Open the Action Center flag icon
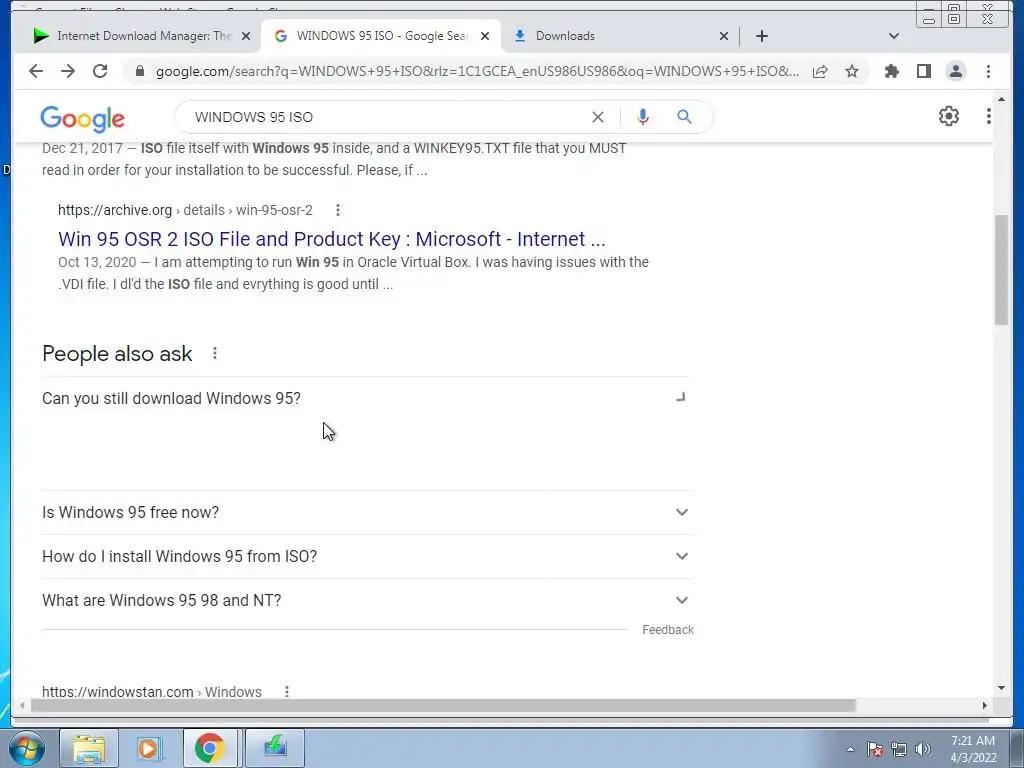Image resolution: width=1024 pixels, height=768 pixels. click(x=874, y=749)
